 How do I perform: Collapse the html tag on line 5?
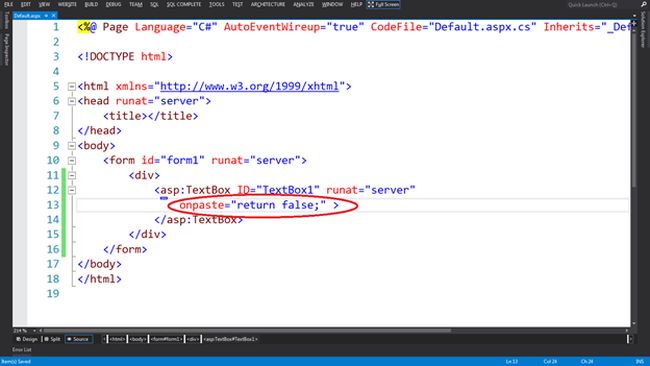72,87
